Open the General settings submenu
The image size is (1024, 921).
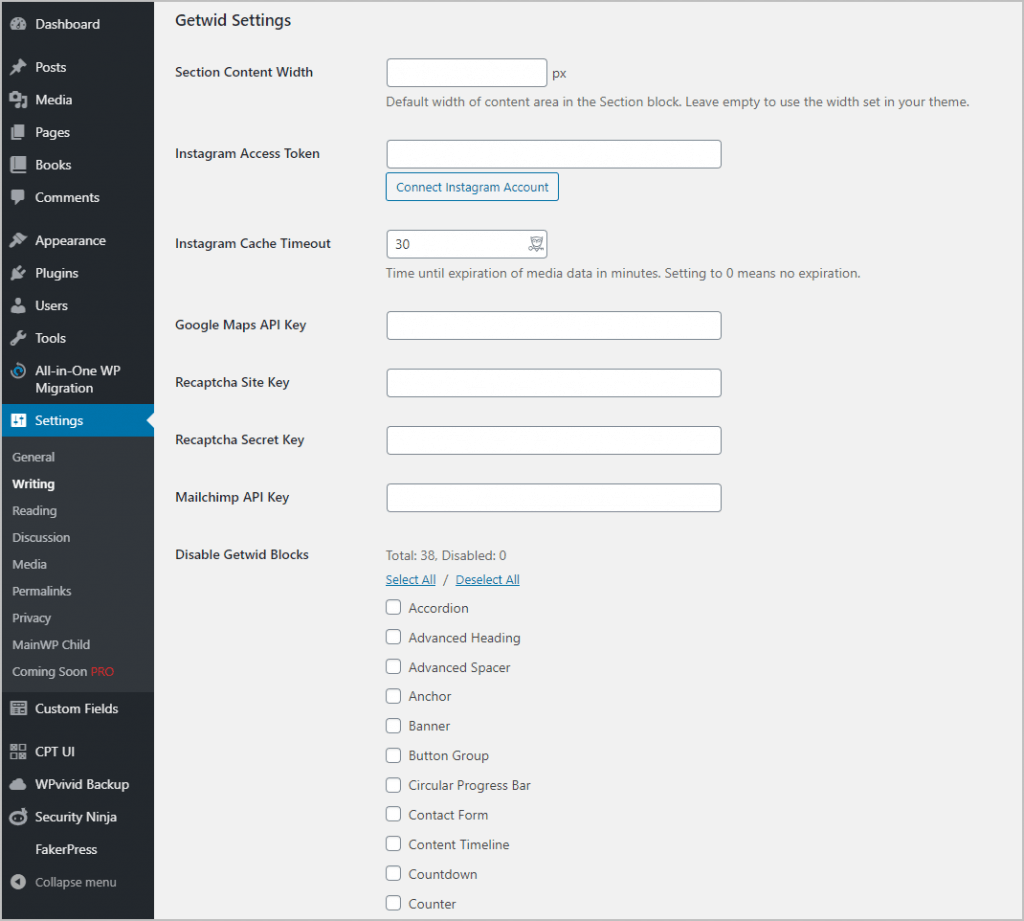click(x=33, y=457)
